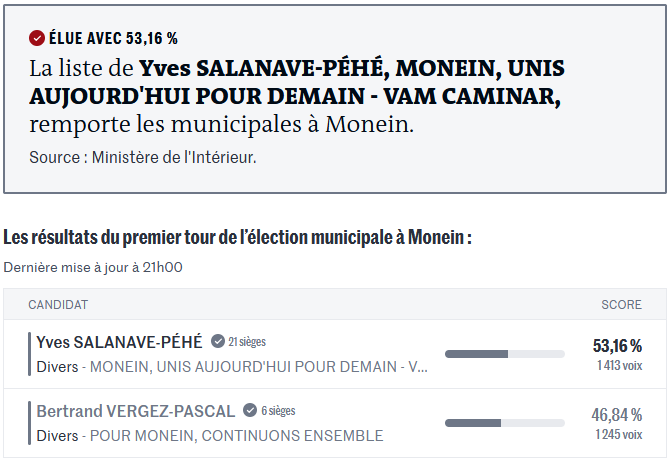The width and height of the screenshot is (671, 461).
Task: Click the checkmark icon beside Yves SALANAVE-PÉHÉ
Action: tap(218, 342)
